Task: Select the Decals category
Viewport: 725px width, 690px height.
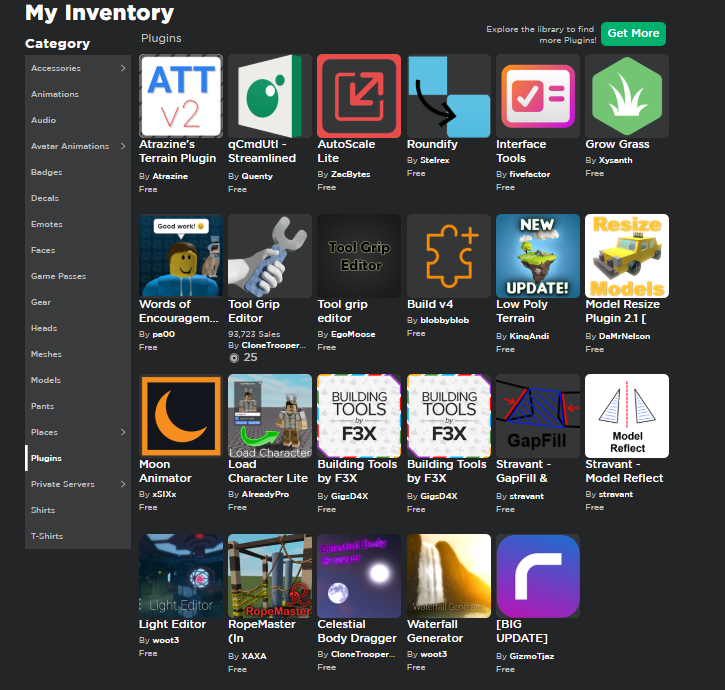Action: click(78, 198)
